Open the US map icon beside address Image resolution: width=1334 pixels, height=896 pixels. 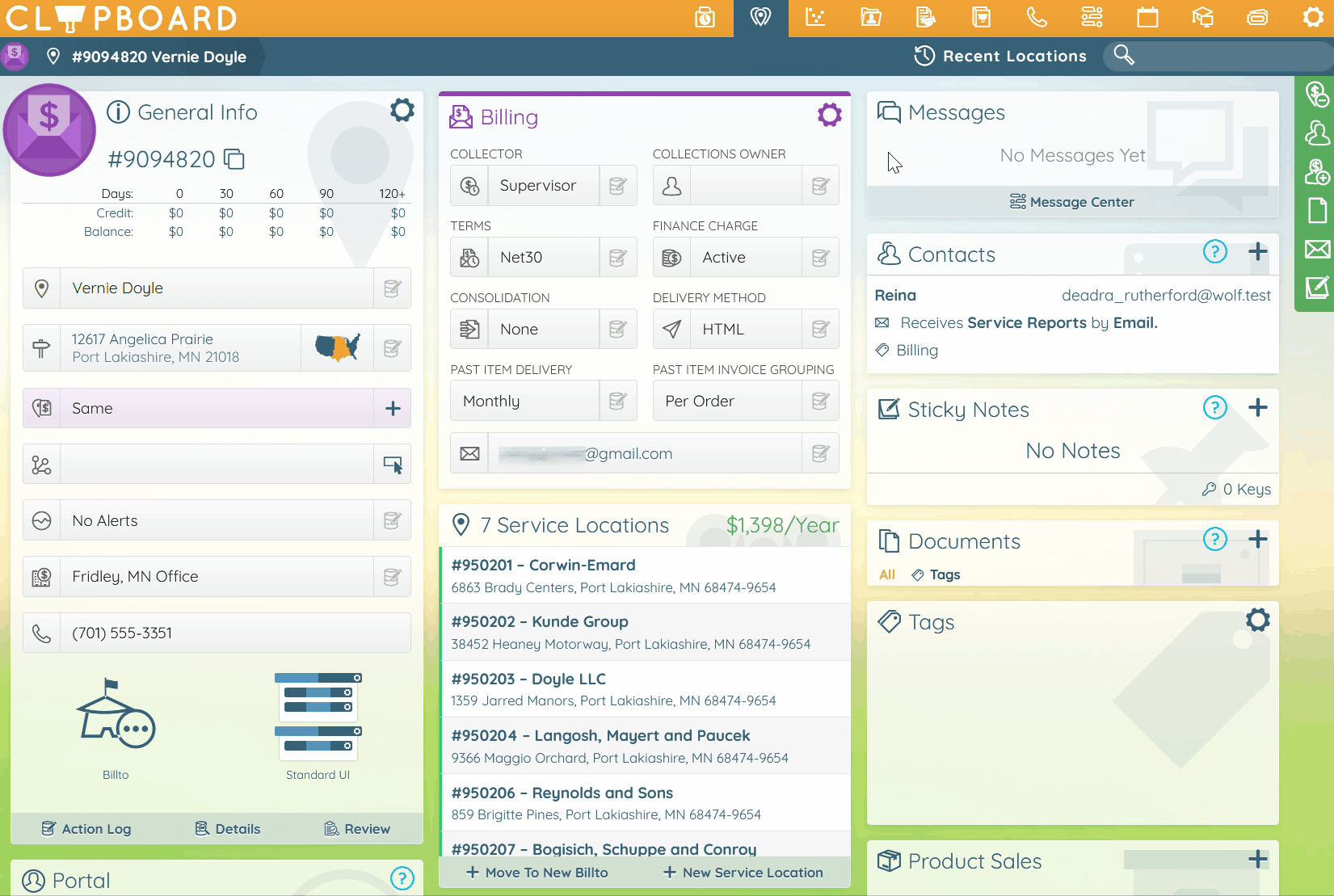[x=338, y=348]
